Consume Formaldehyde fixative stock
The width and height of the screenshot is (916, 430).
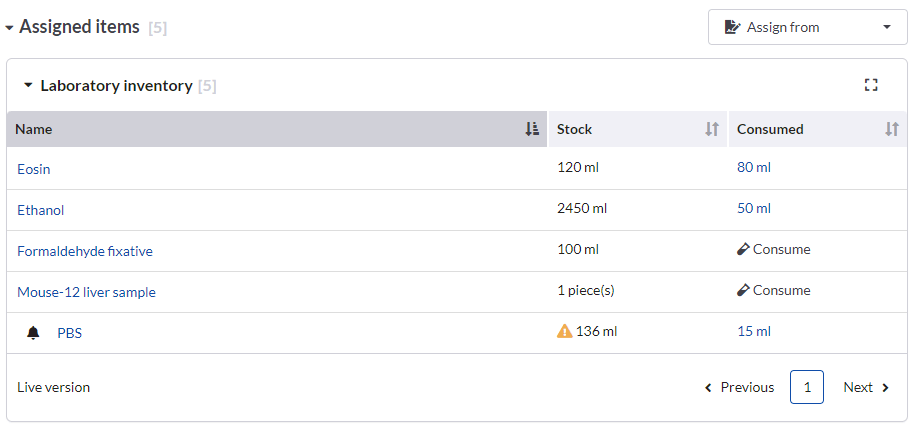(x=774, y=250)
